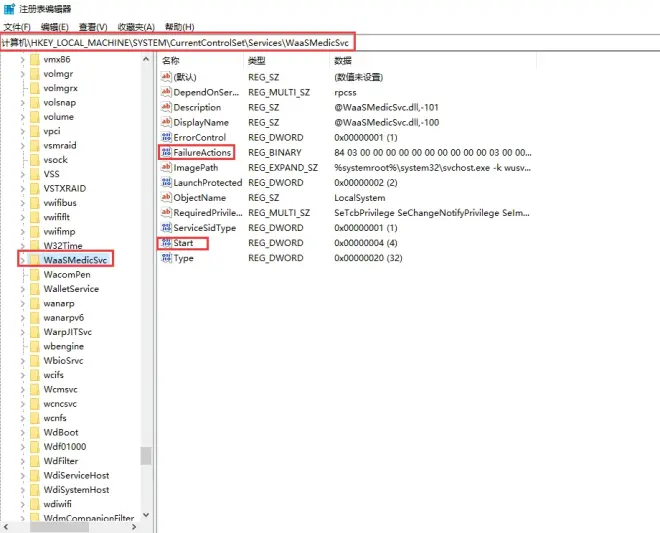660x533 pixels.
Task: Click the tree horizontal scroll right arrow
Action: pyautogui.click(x=134, y=527)
